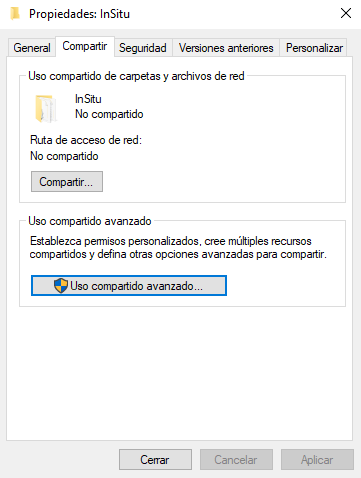Click the Ruta de acceso de red label

click(86, 140)
